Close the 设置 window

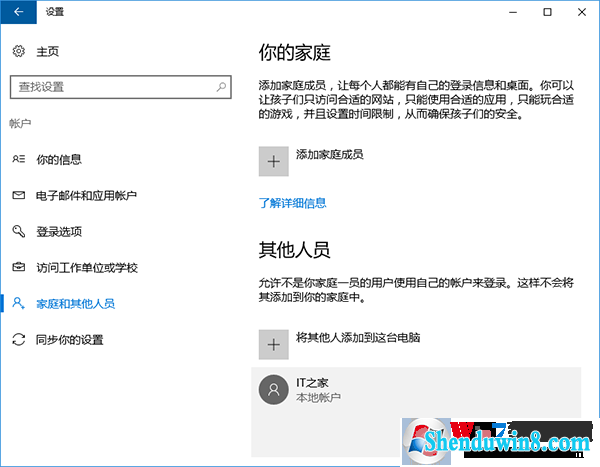[x=582, y=12]
